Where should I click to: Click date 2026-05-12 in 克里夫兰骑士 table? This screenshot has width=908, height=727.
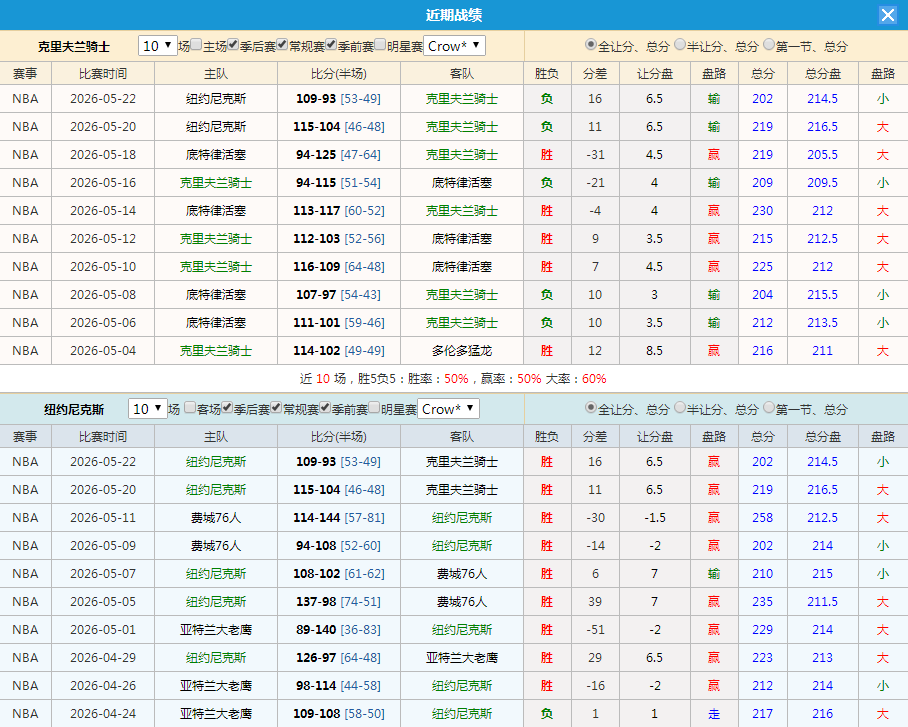[103, 239]
